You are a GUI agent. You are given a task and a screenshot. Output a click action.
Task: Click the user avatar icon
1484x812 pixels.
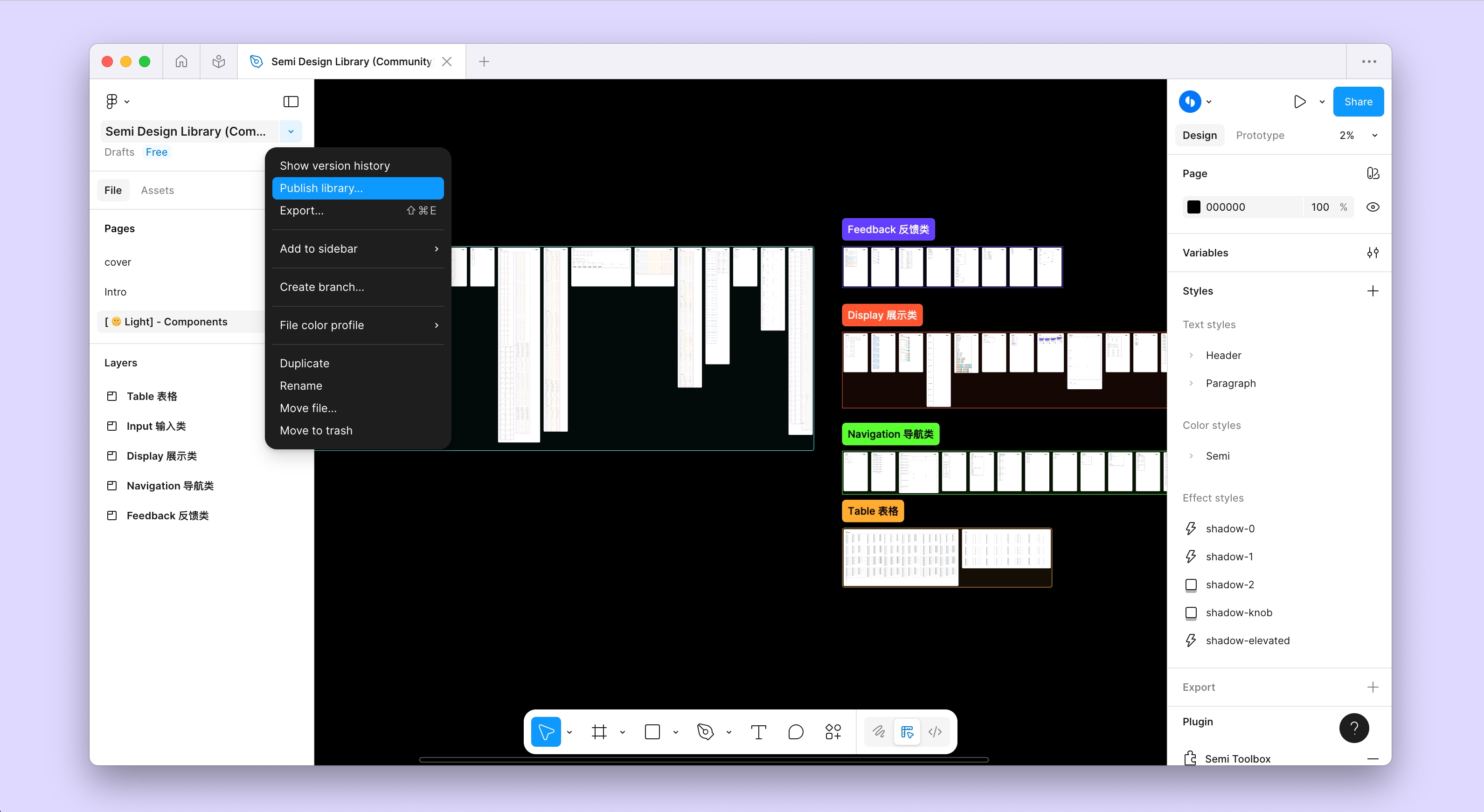pos(1190,101)
